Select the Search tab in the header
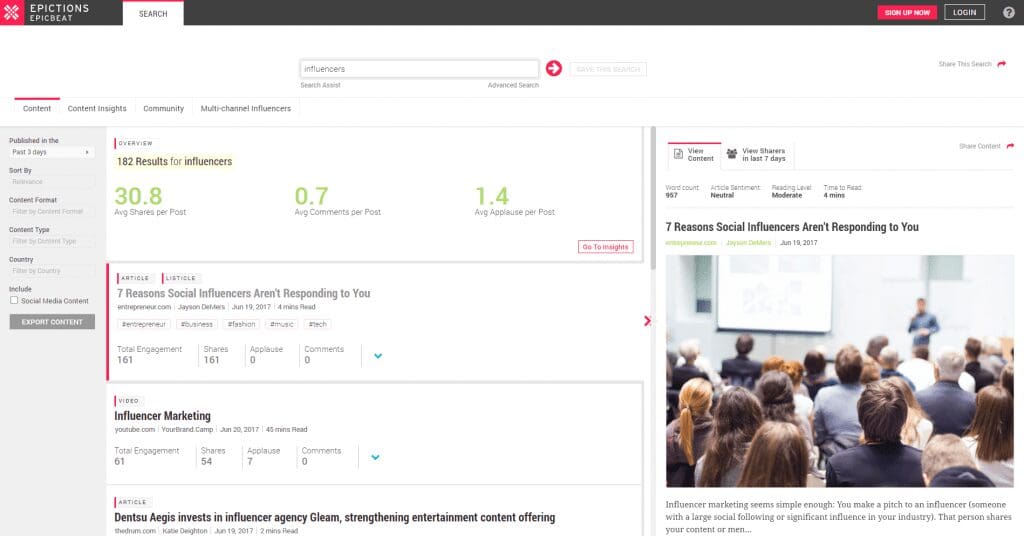This screenshot has width=1024, height=536. point(153,13)
